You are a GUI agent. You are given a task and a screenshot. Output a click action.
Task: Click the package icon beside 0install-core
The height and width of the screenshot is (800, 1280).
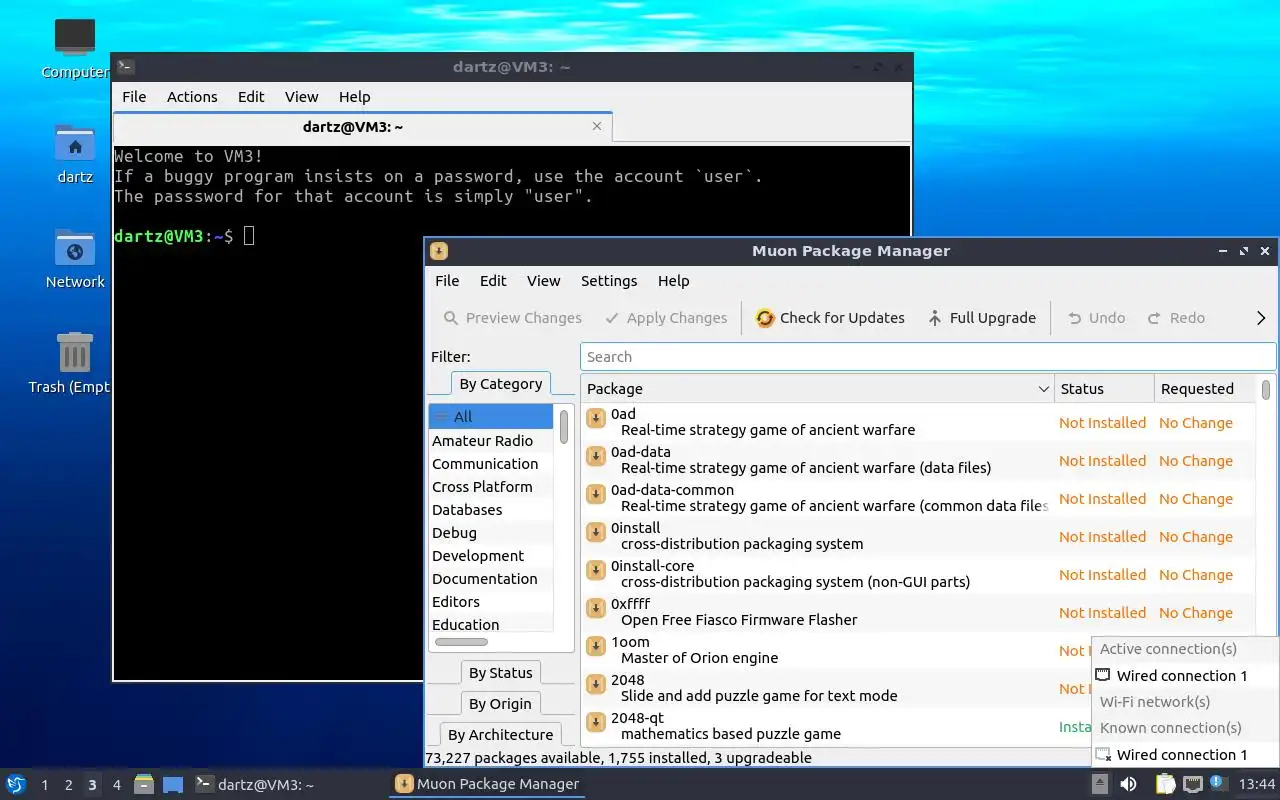pos(596,570)
